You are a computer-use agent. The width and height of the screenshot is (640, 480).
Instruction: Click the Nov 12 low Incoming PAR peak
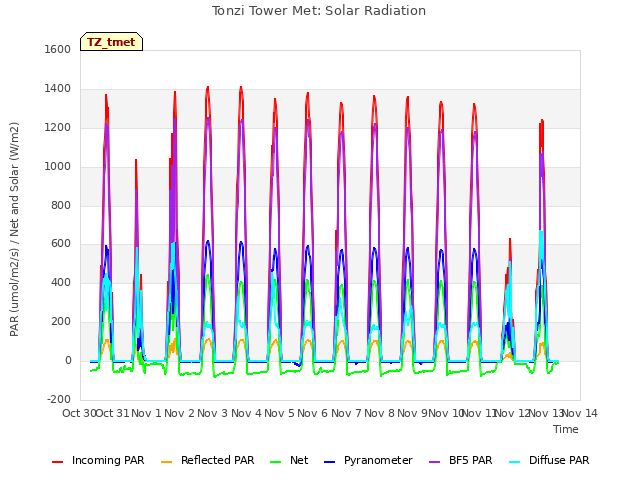coord(510,240)
